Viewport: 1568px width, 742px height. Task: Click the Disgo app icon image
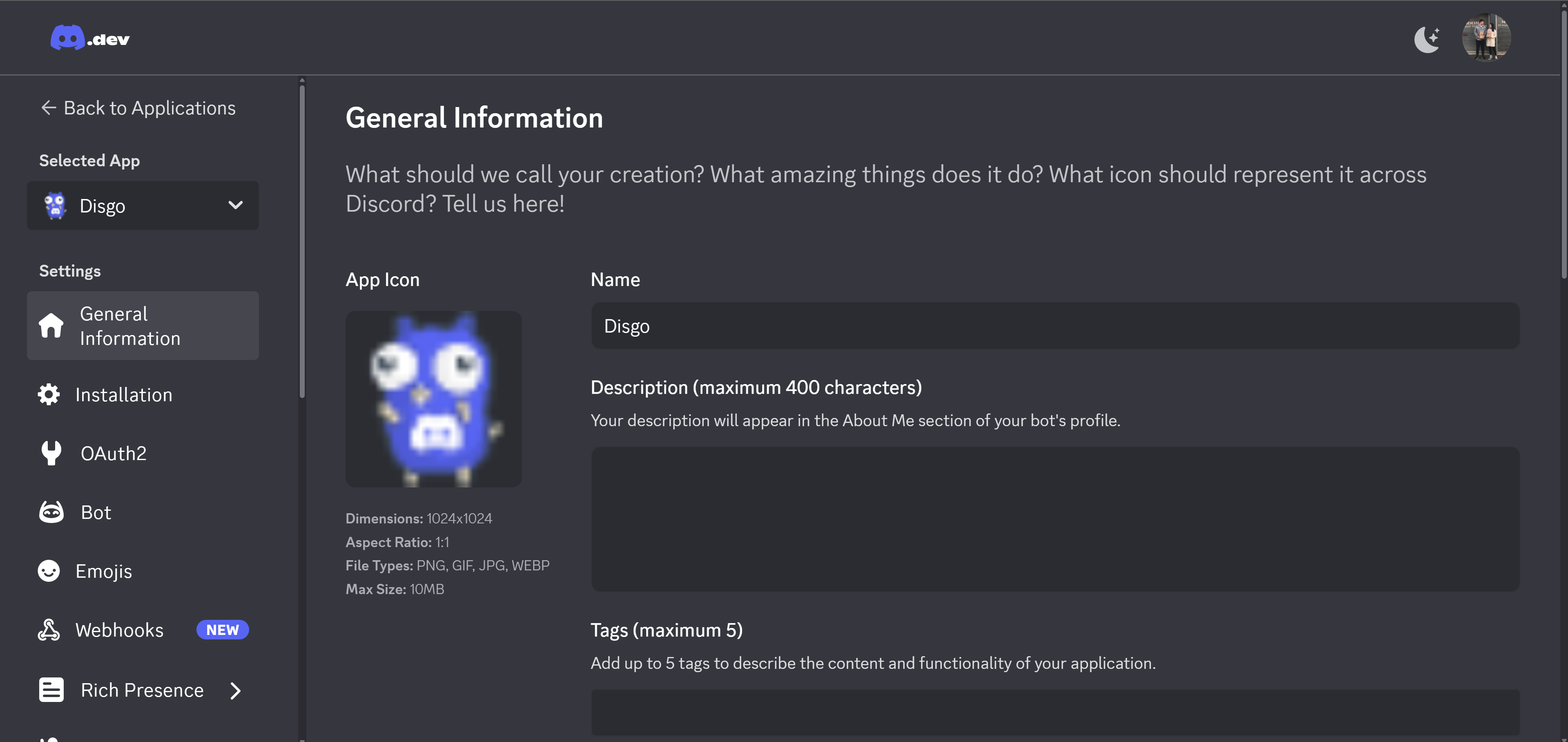coord(433,399)
